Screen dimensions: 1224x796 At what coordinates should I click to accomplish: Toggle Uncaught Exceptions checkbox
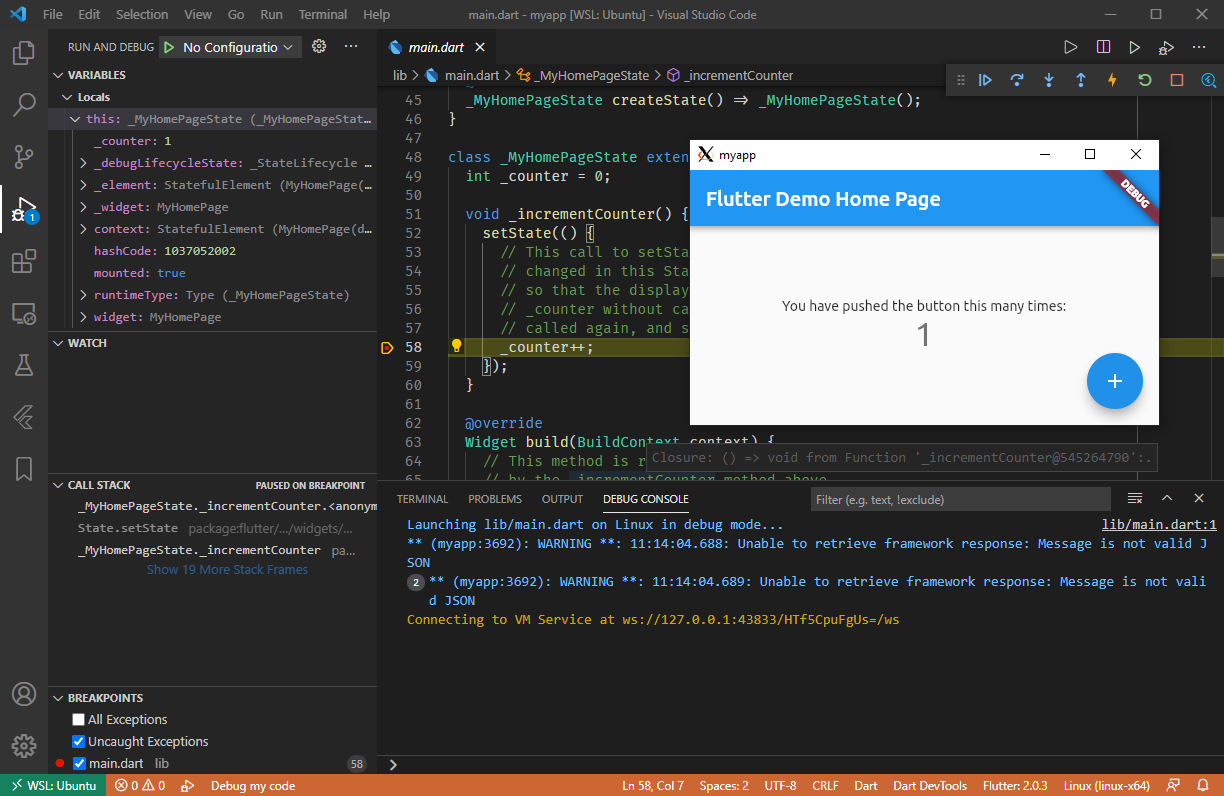pyautogui.click(x=78, y=742)
